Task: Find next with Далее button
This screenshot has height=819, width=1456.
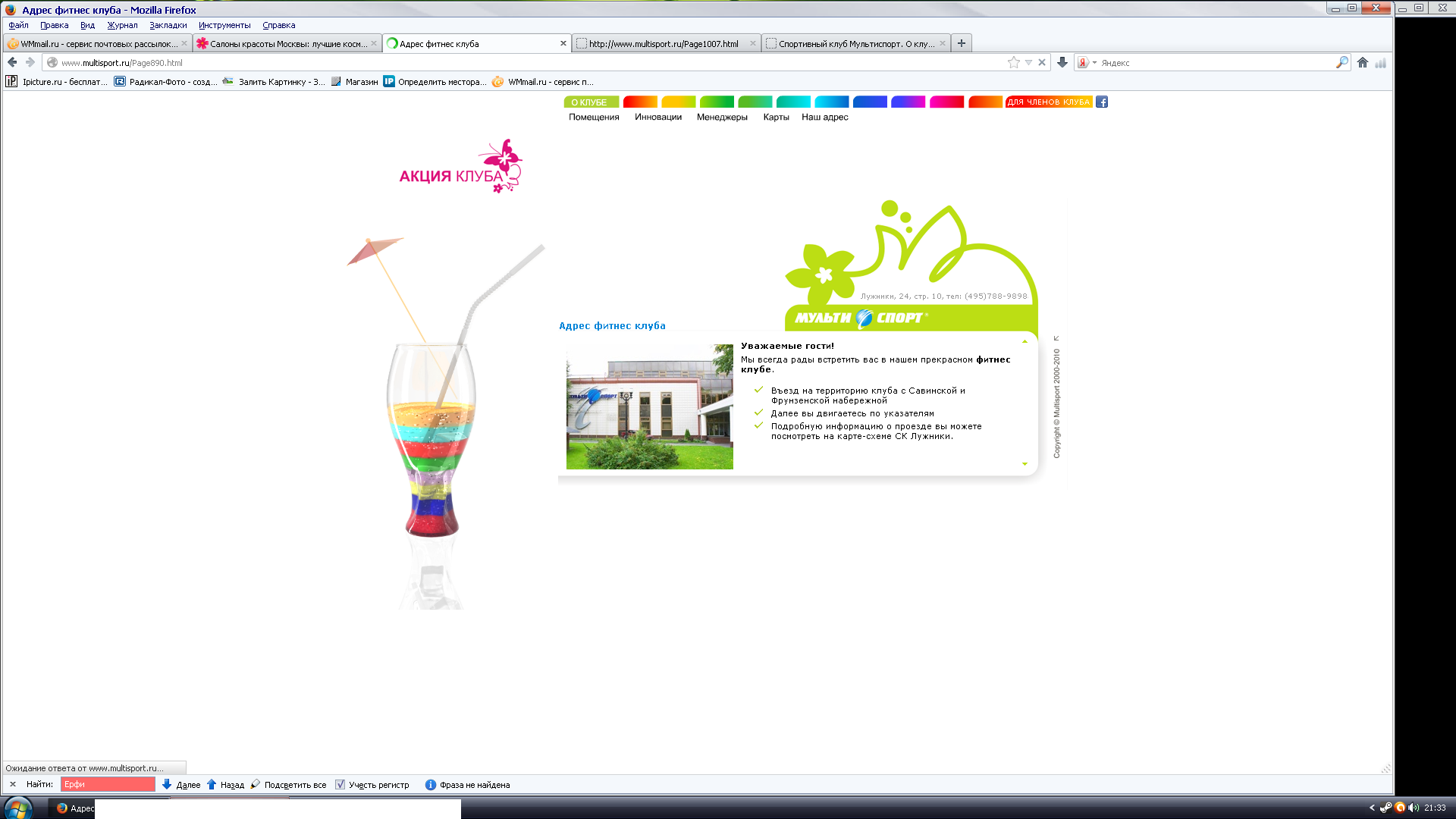Action: pyautogui.click(x=181, y=785)
